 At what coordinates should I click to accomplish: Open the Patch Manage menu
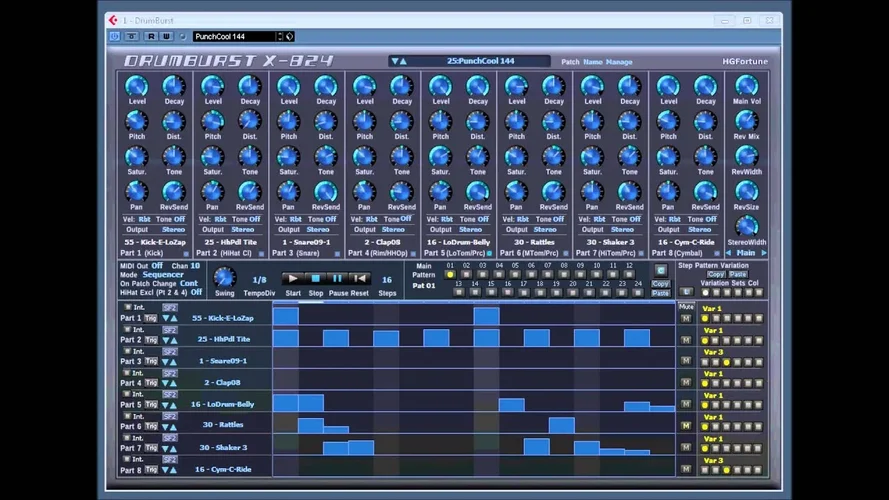click(x=619, y=62)
